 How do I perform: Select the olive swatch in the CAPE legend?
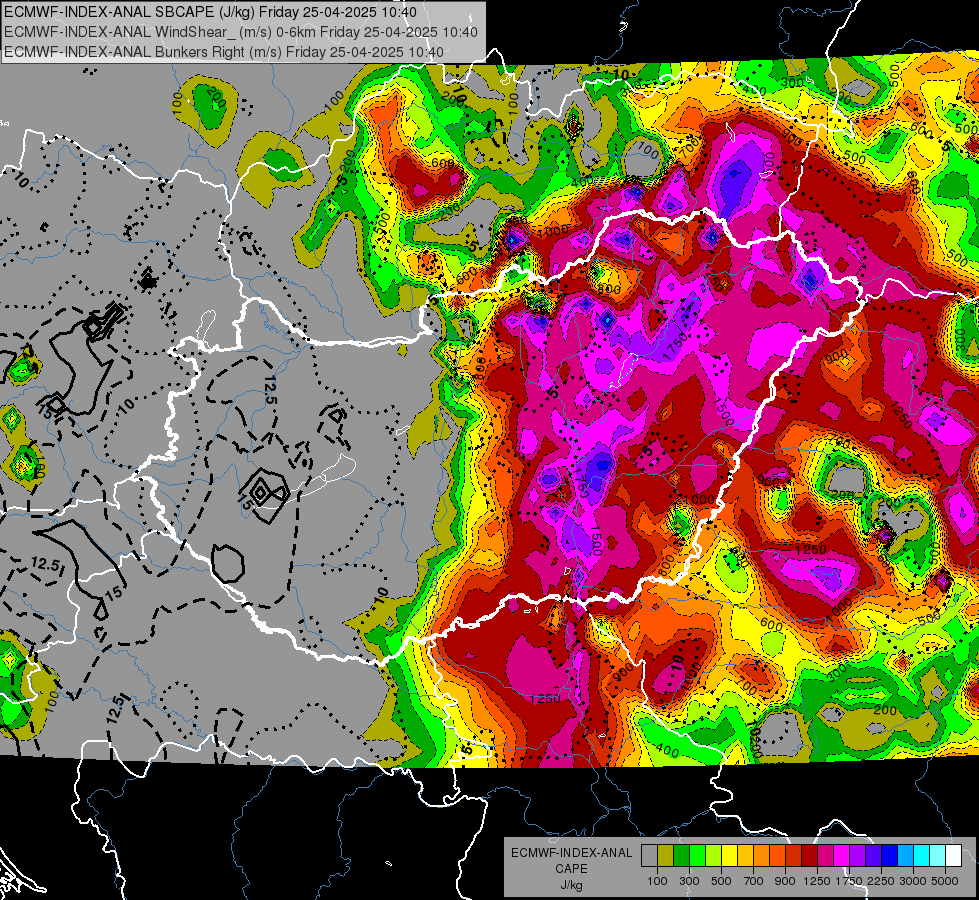point(666,856)
